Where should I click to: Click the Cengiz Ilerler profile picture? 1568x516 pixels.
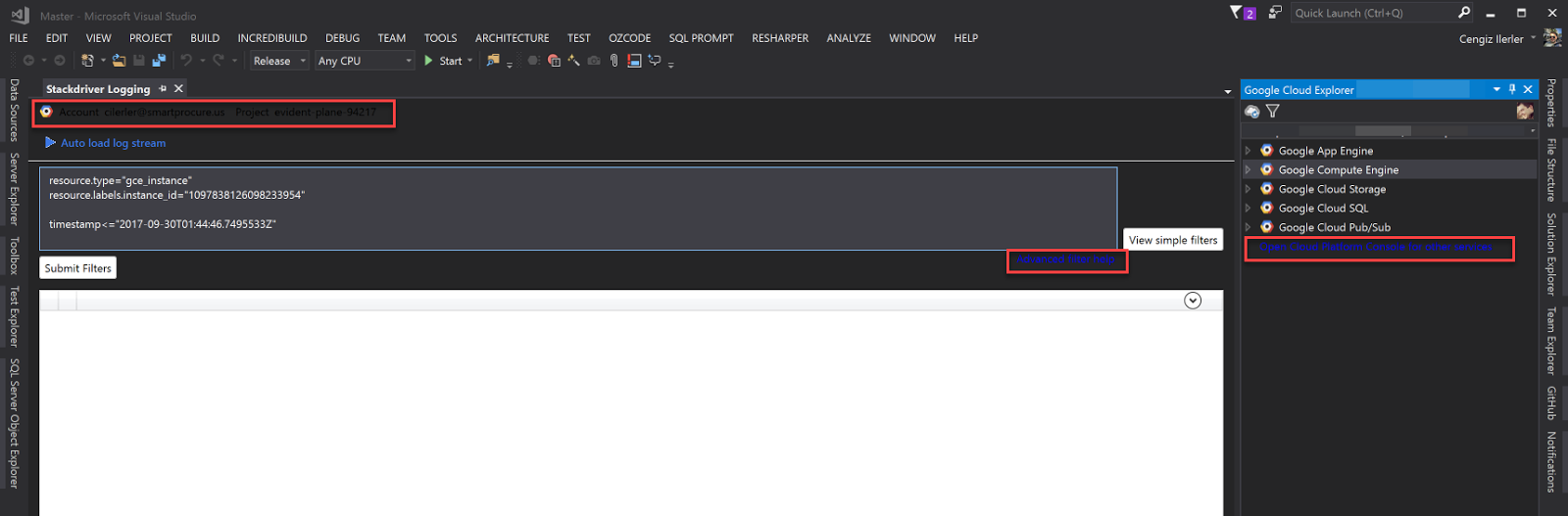click(x=1552, y=38)
